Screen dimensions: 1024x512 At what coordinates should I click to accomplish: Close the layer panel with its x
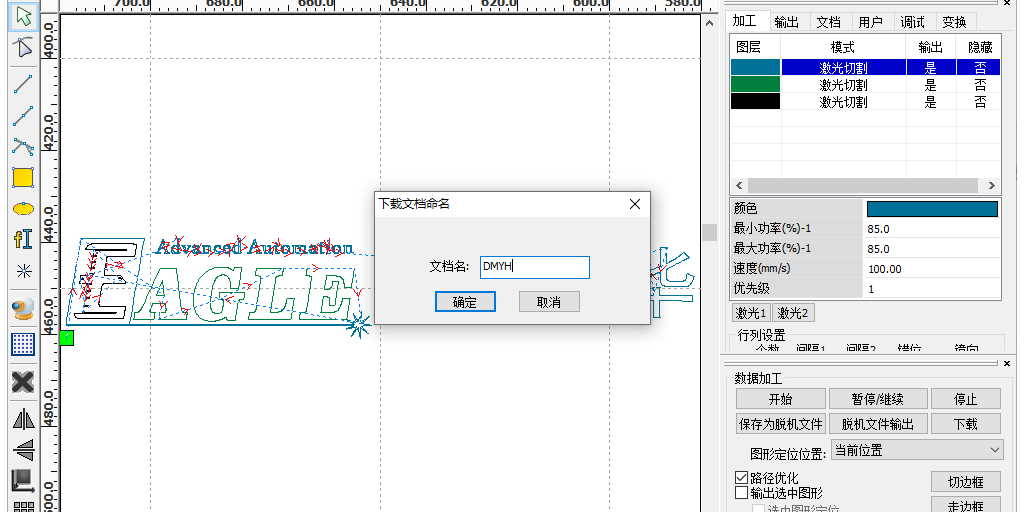coord(1006,3)
